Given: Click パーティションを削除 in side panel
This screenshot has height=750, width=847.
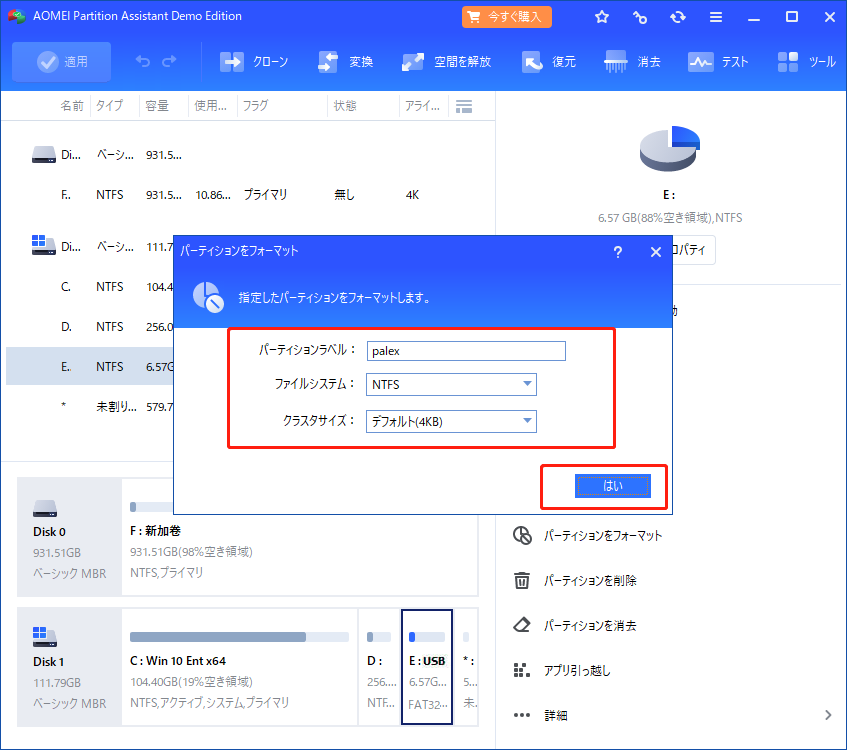Looking at the screenshot, I should tap(590, 581).
